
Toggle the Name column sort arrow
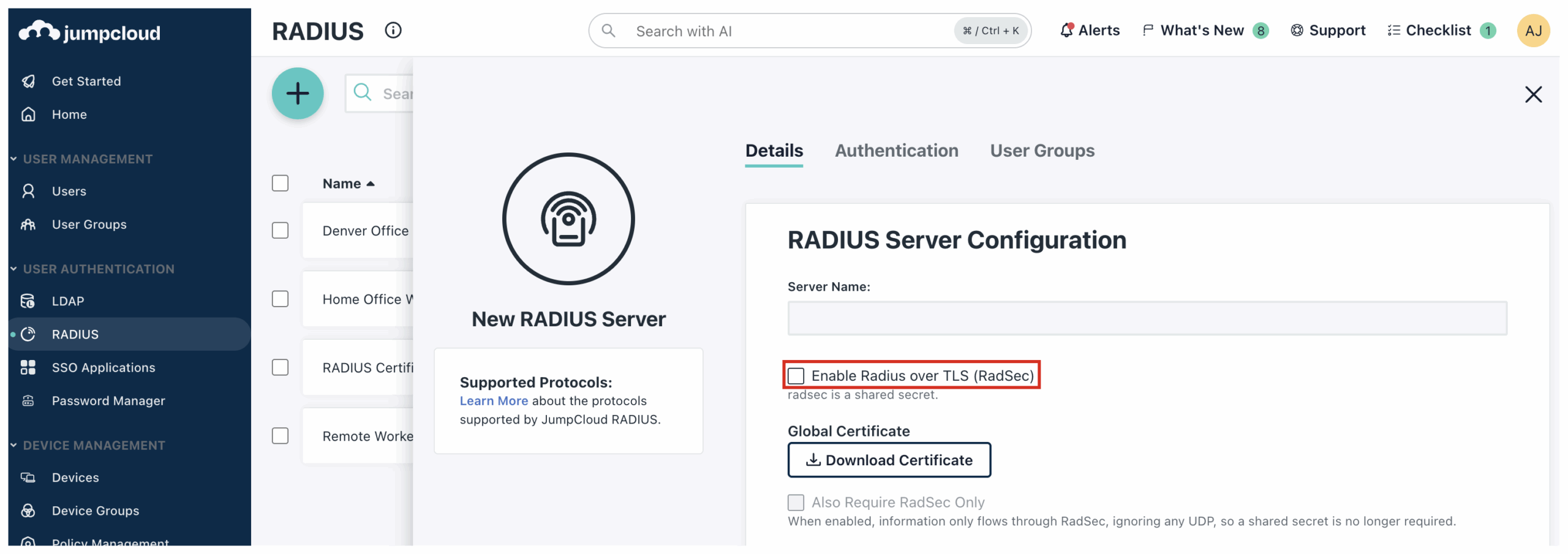pyautogui.click(x=371, y=183)
